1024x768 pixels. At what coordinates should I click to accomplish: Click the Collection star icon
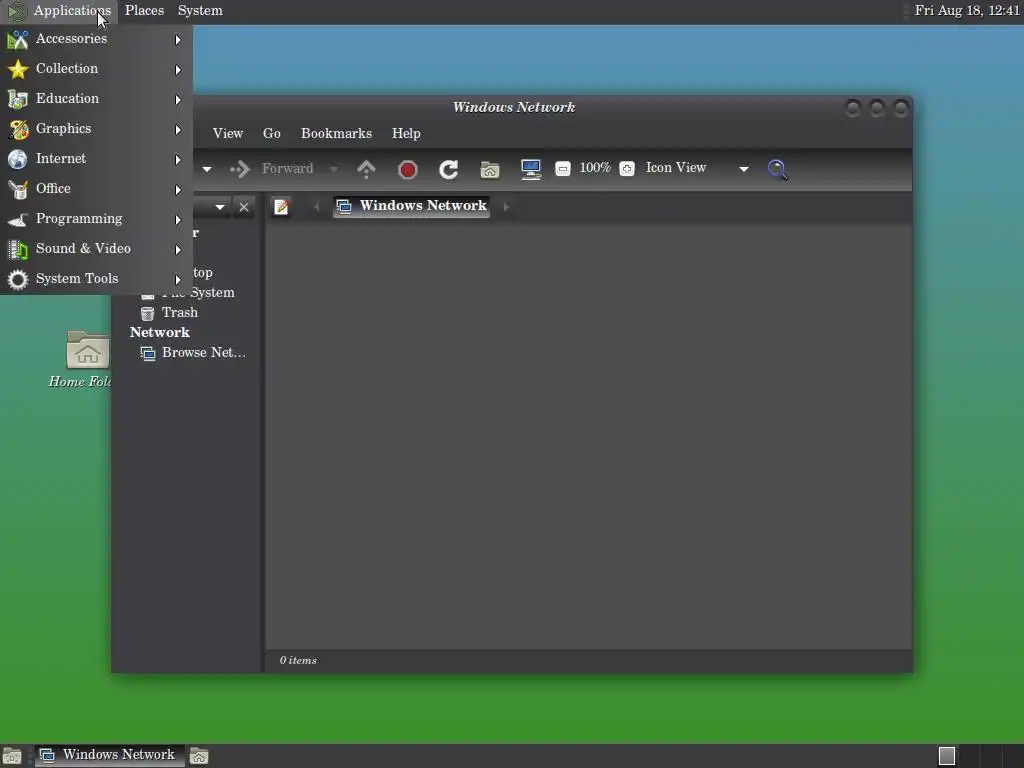[x=18, y=69]
